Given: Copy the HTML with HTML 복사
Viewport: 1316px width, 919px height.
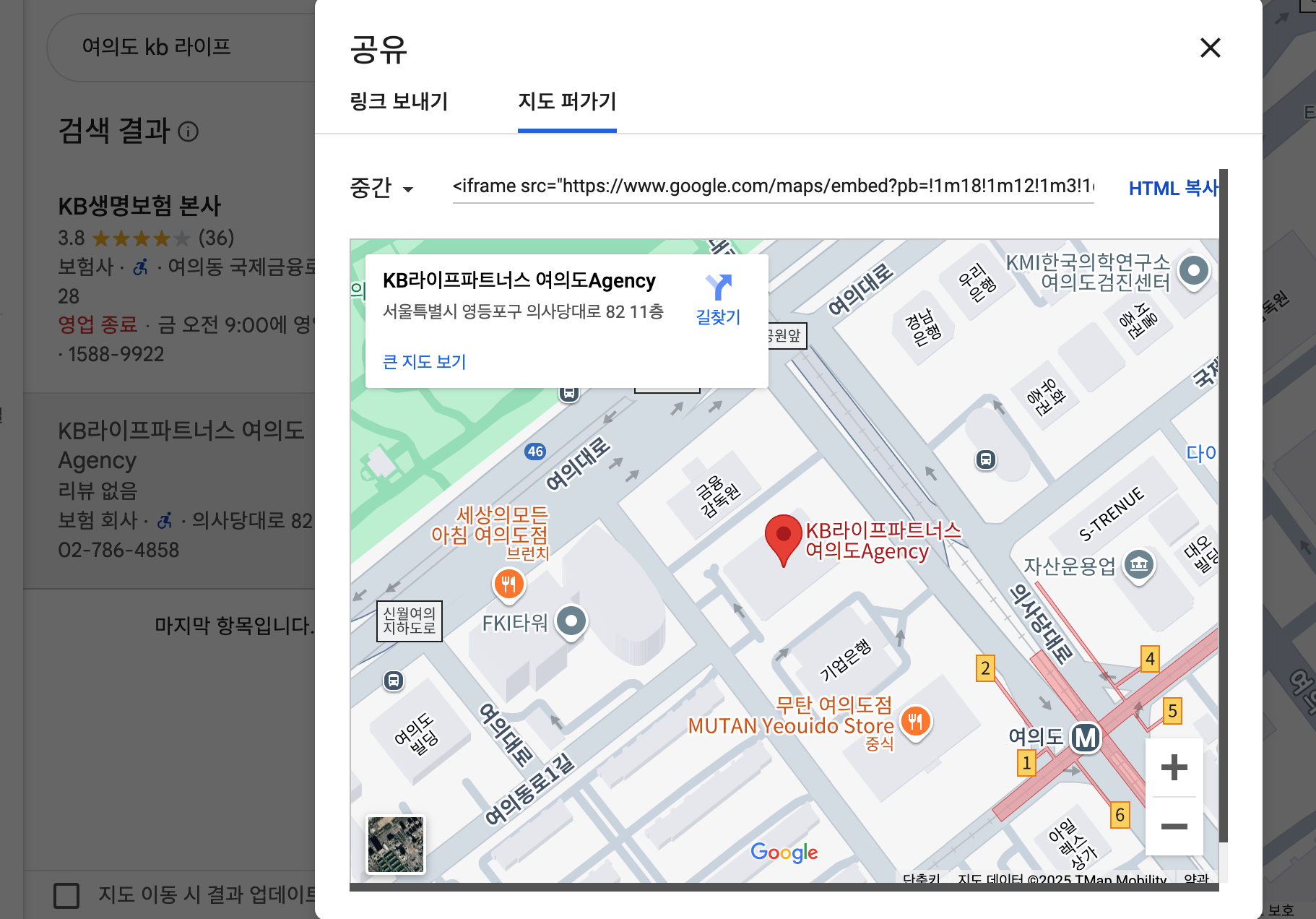Looking at the screenshot, I should click(x=1173, y=189).
